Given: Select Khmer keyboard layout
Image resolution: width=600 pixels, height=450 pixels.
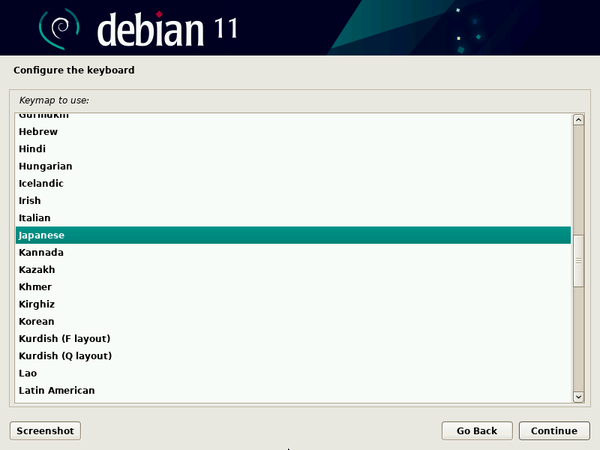Looking at the screenshot, I should (x=34, y=287).
